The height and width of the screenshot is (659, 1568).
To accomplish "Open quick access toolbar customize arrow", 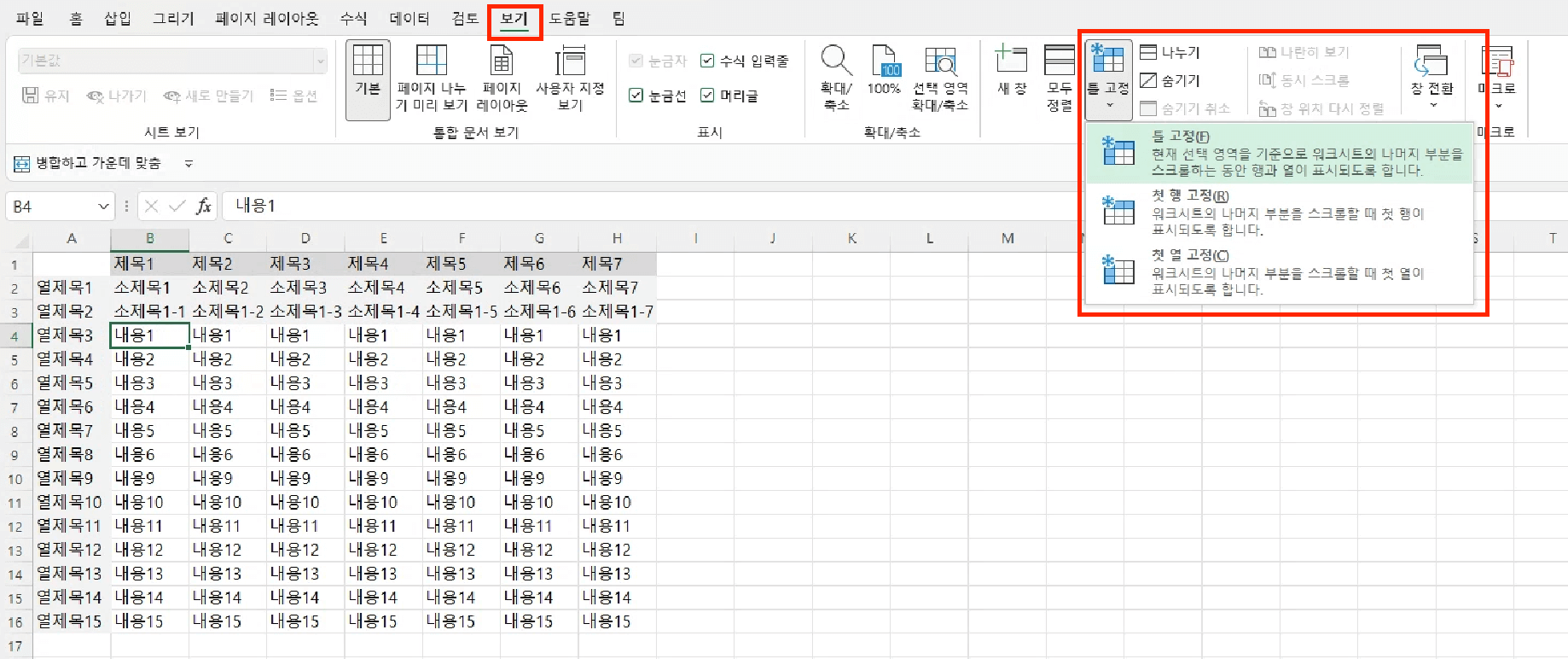I will (189, 163).
